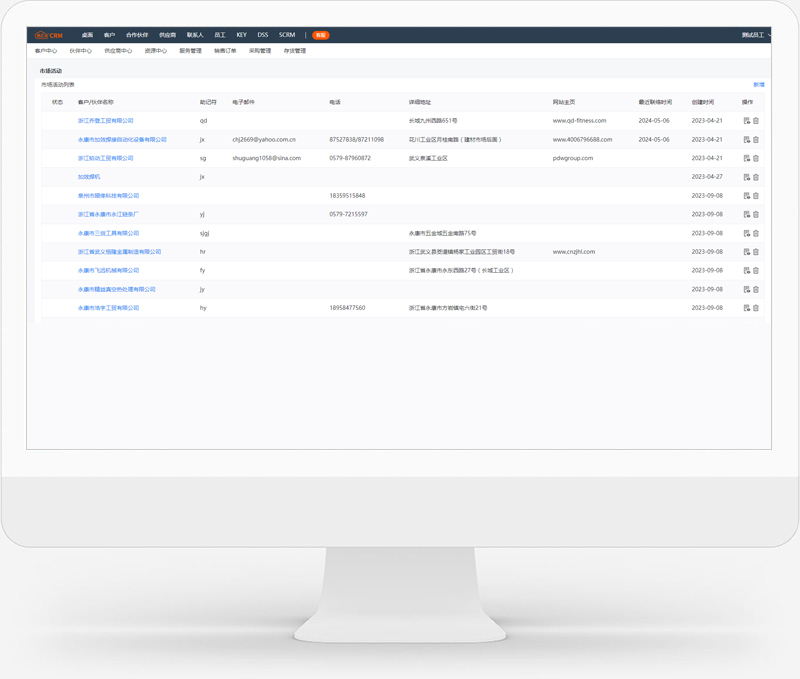Click the edit icon in the hy row
Screen dimensions: 800x679
(746, 308)
